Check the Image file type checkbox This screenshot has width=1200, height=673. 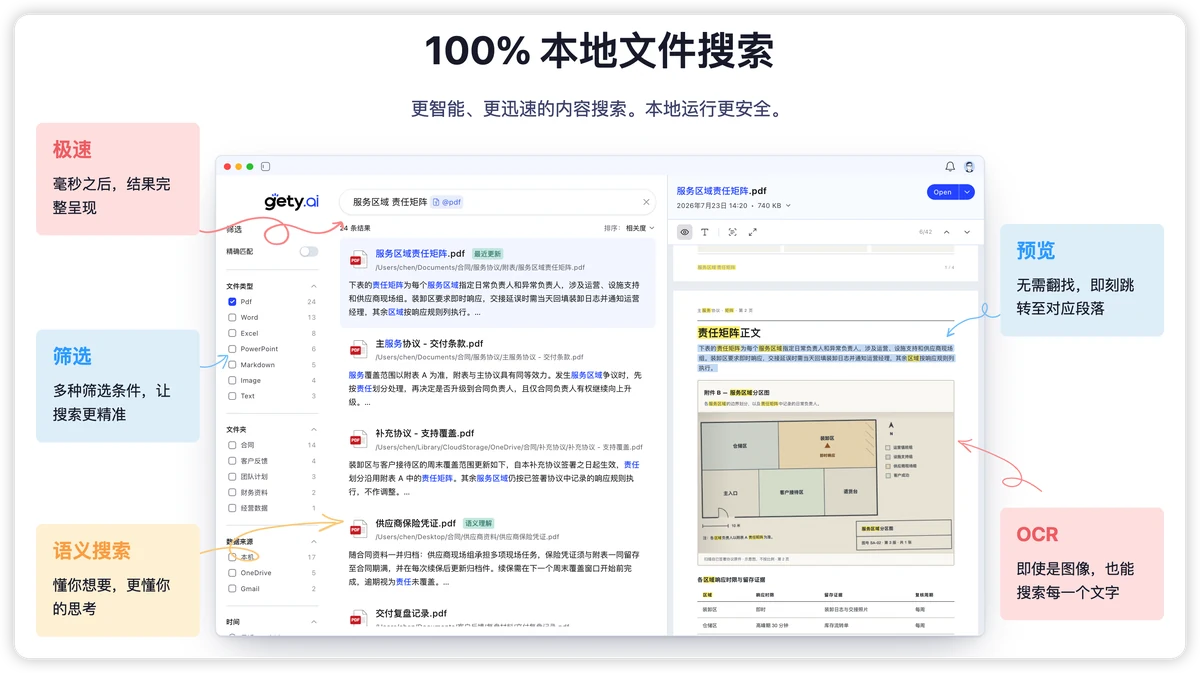coord(232,380)
